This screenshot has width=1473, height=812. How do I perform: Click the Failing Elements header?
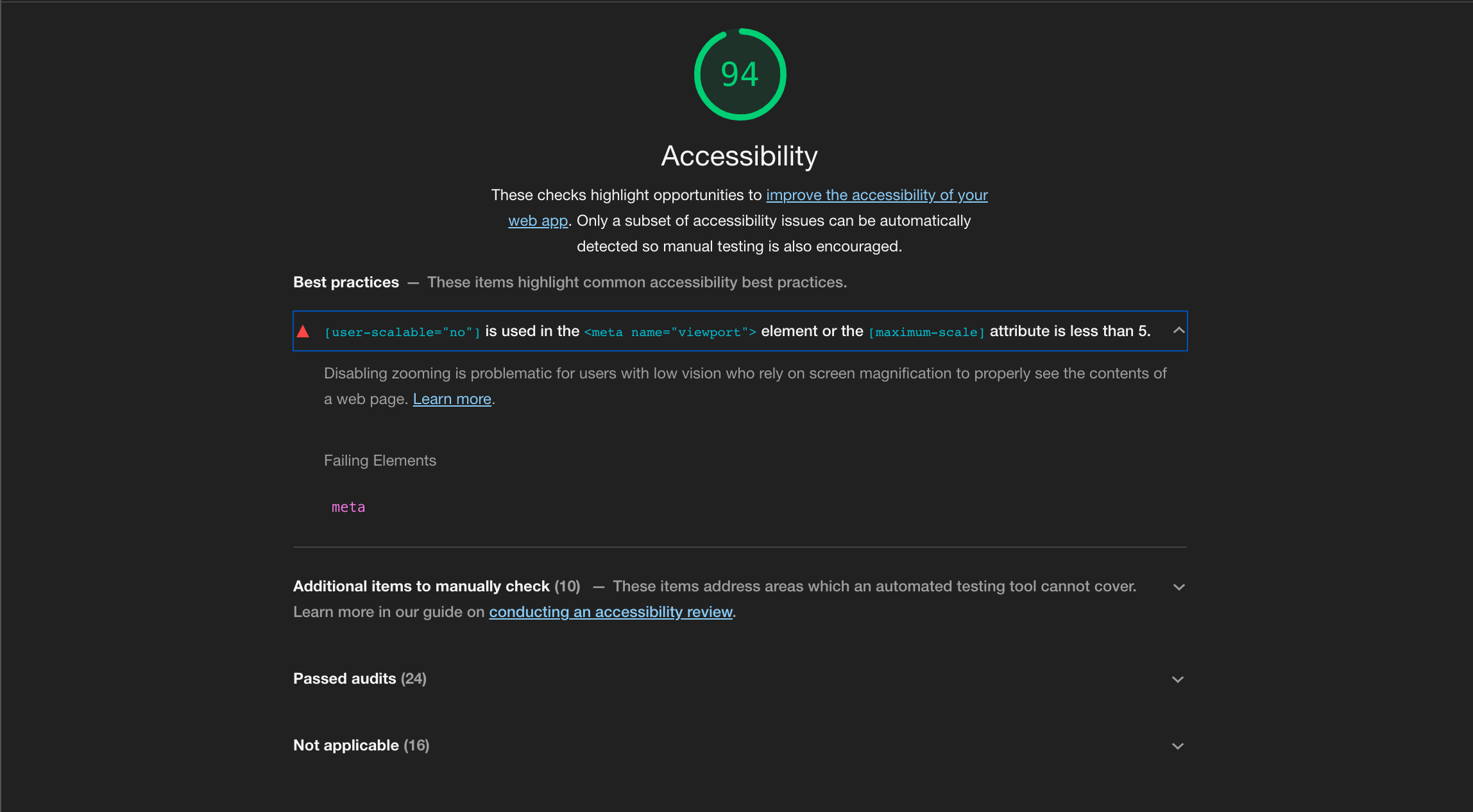click(380, 460)
